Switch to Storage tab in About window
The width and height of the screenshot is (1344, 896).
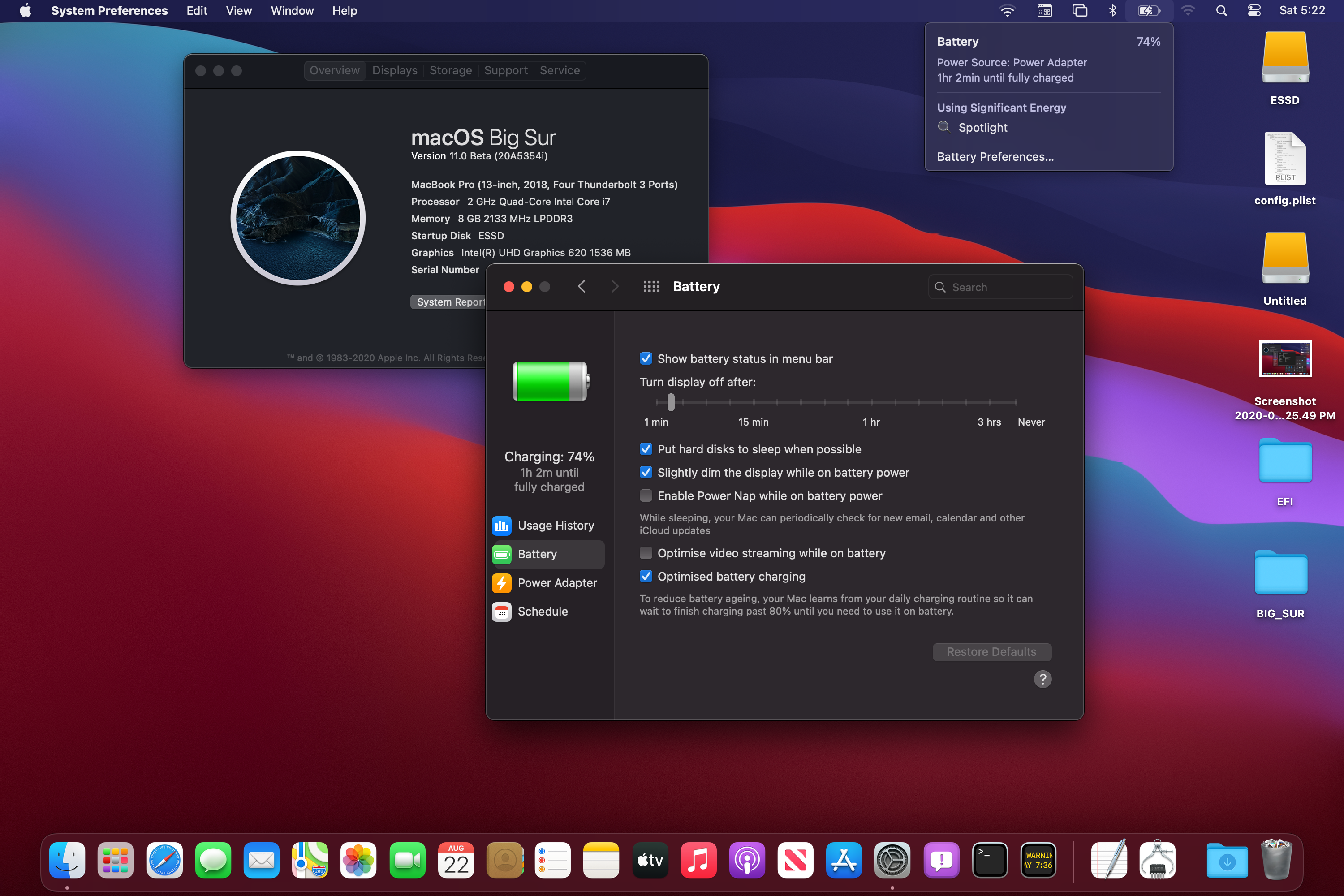[451, 70]
